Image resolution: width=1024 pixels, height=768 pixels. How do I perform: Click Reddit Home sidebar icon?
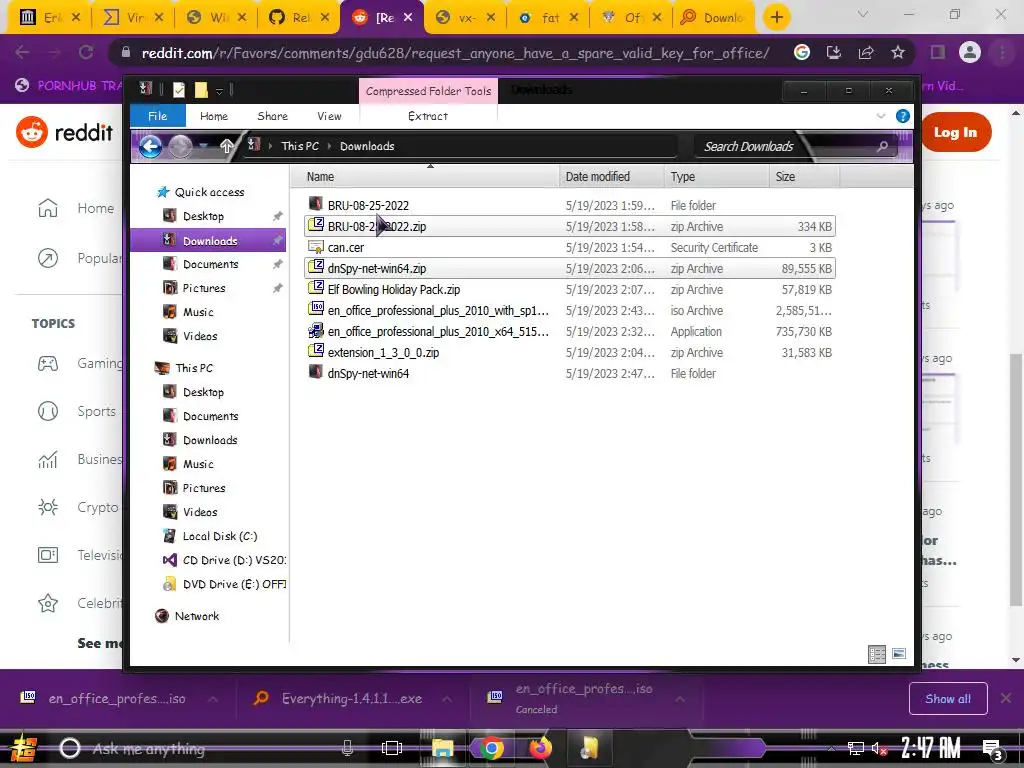48,208
